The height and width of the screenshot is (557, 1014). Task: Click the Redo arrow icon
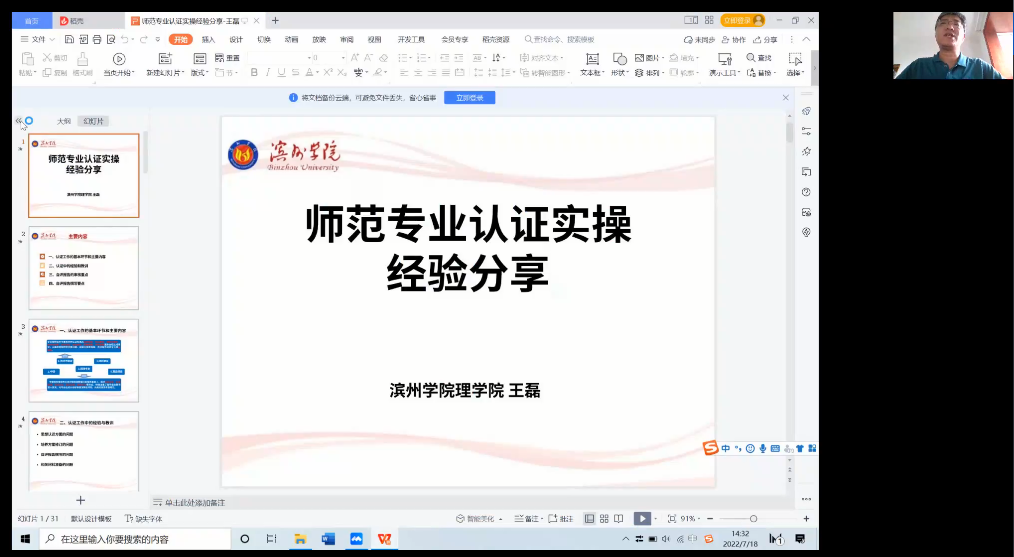(144, 39)
